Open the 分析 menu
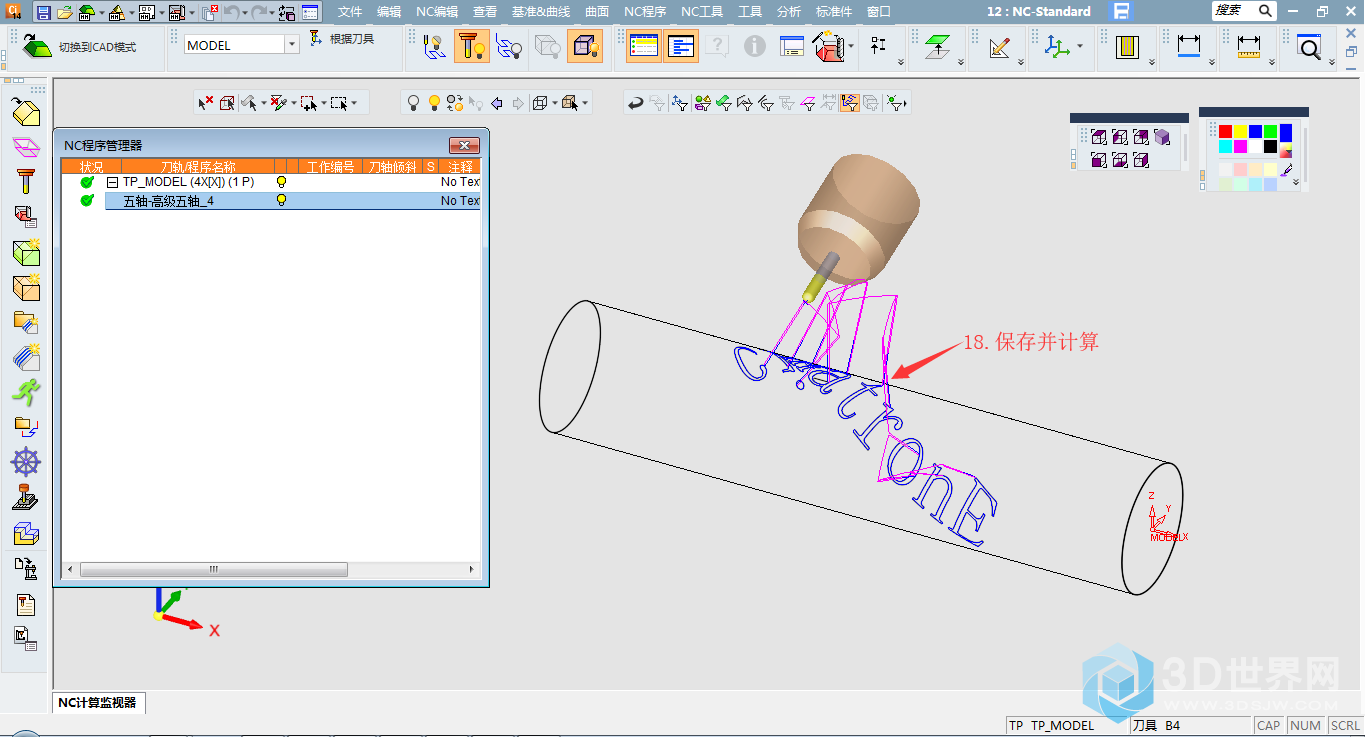Image resolution: width=1365 pixels, height=737 pixels. pos(789,12)
